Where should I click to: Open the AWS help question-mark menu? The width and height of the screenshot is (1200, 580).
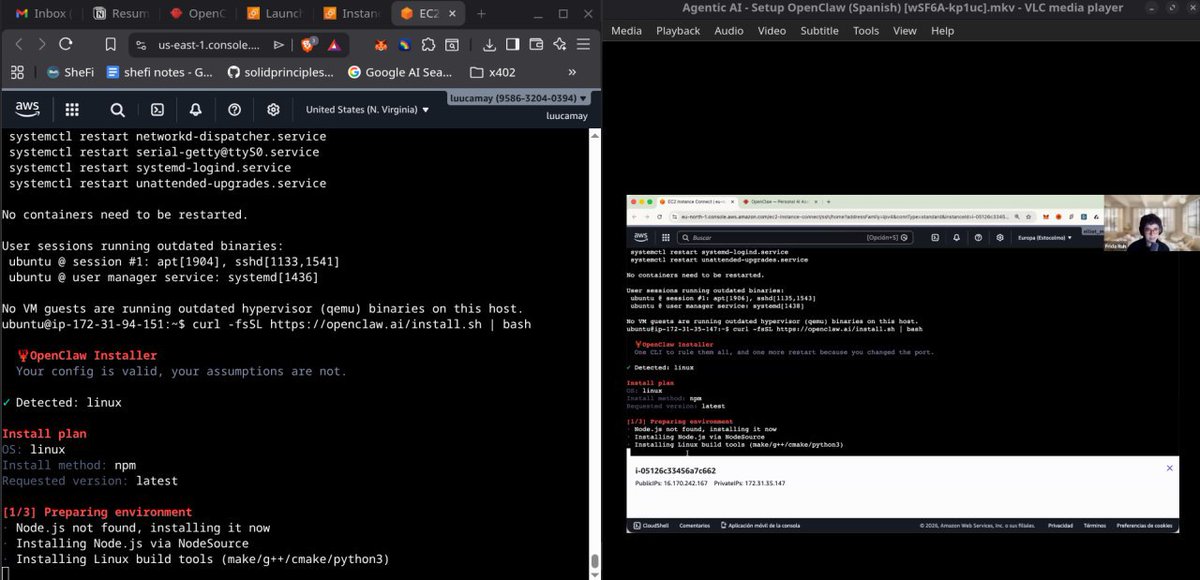click(234, 110)
